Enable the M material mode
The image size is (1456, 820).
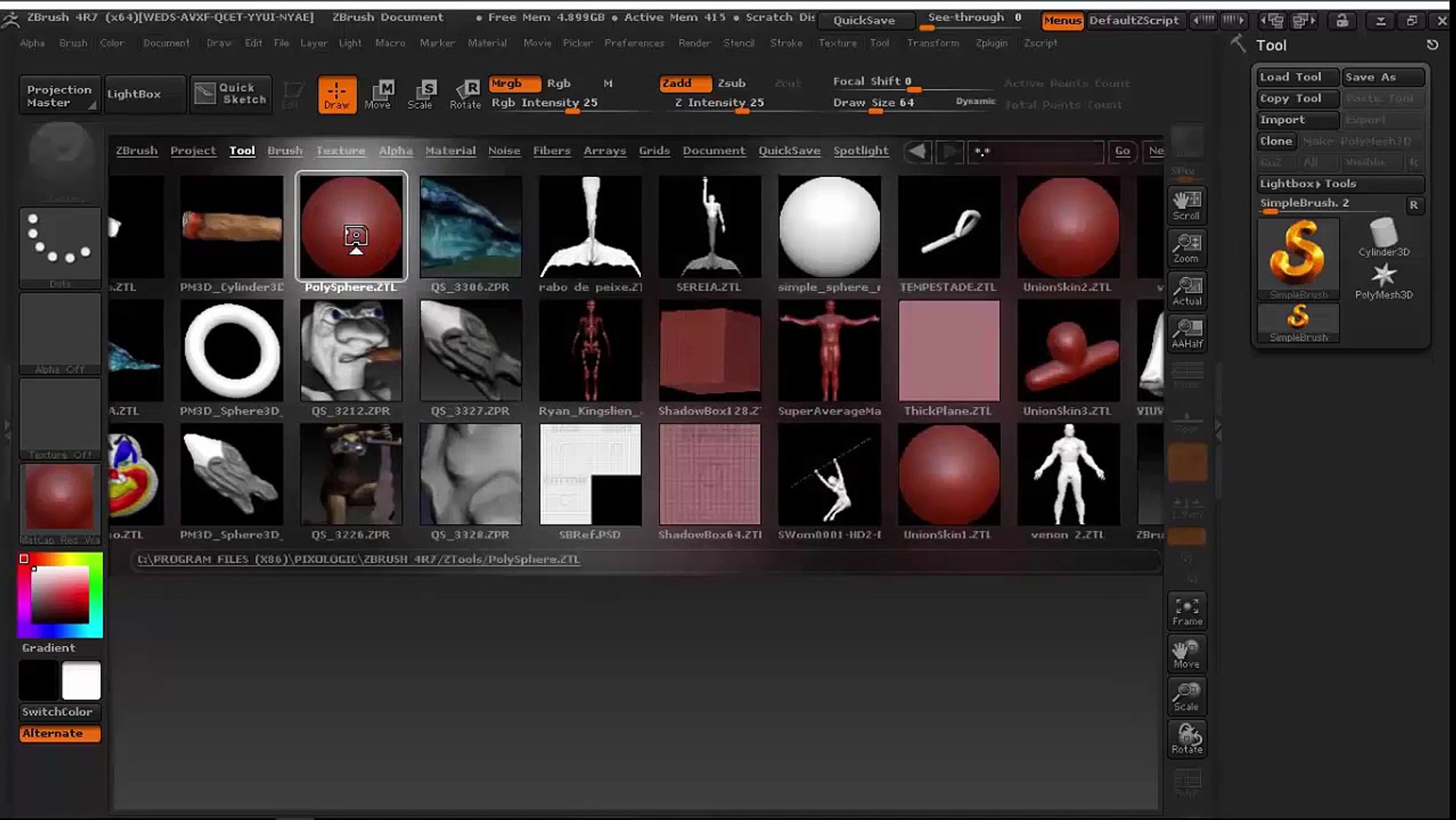click(x=608, y=83)
